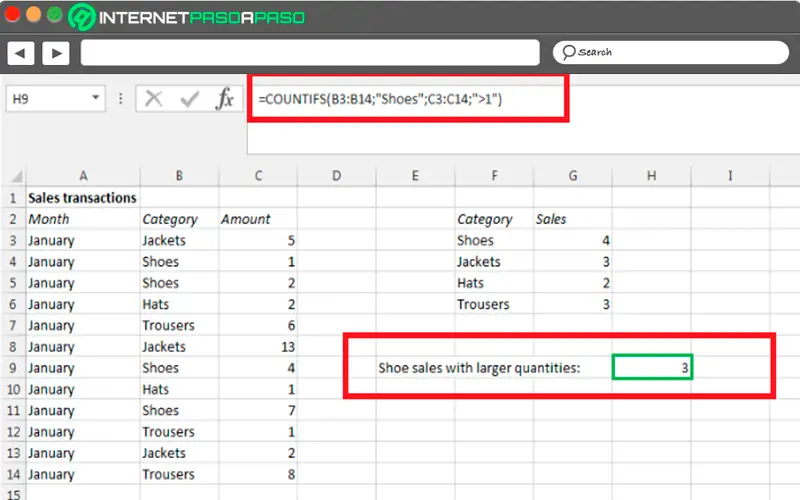
Task: Select cell F3 containing 'Shoes'
Action: pos(494,240)
